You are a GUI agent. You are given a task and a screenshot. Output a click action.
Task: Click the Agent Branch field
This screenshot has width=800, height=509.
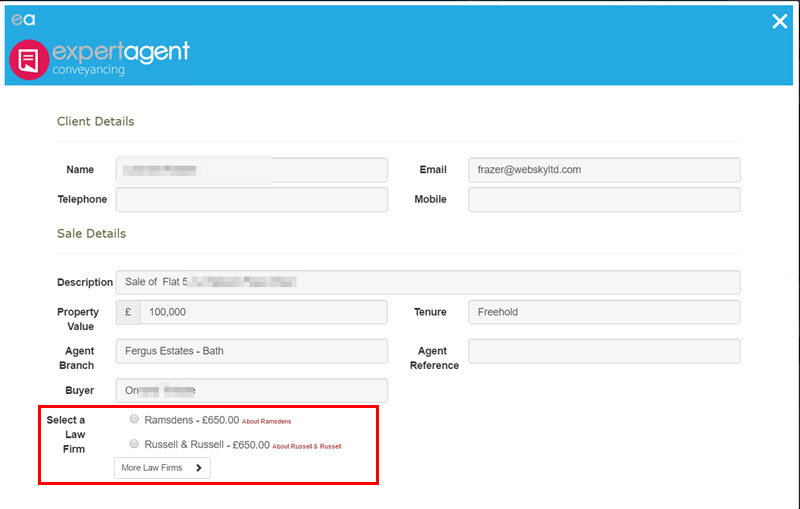click(252, 351)
